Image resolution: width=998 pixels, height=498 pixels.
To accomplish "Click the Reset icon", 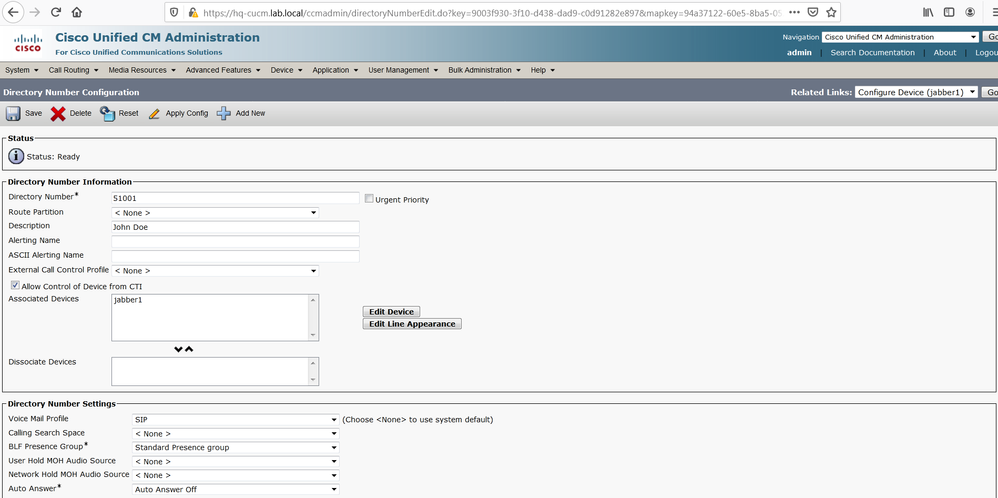I will (107, 113).
